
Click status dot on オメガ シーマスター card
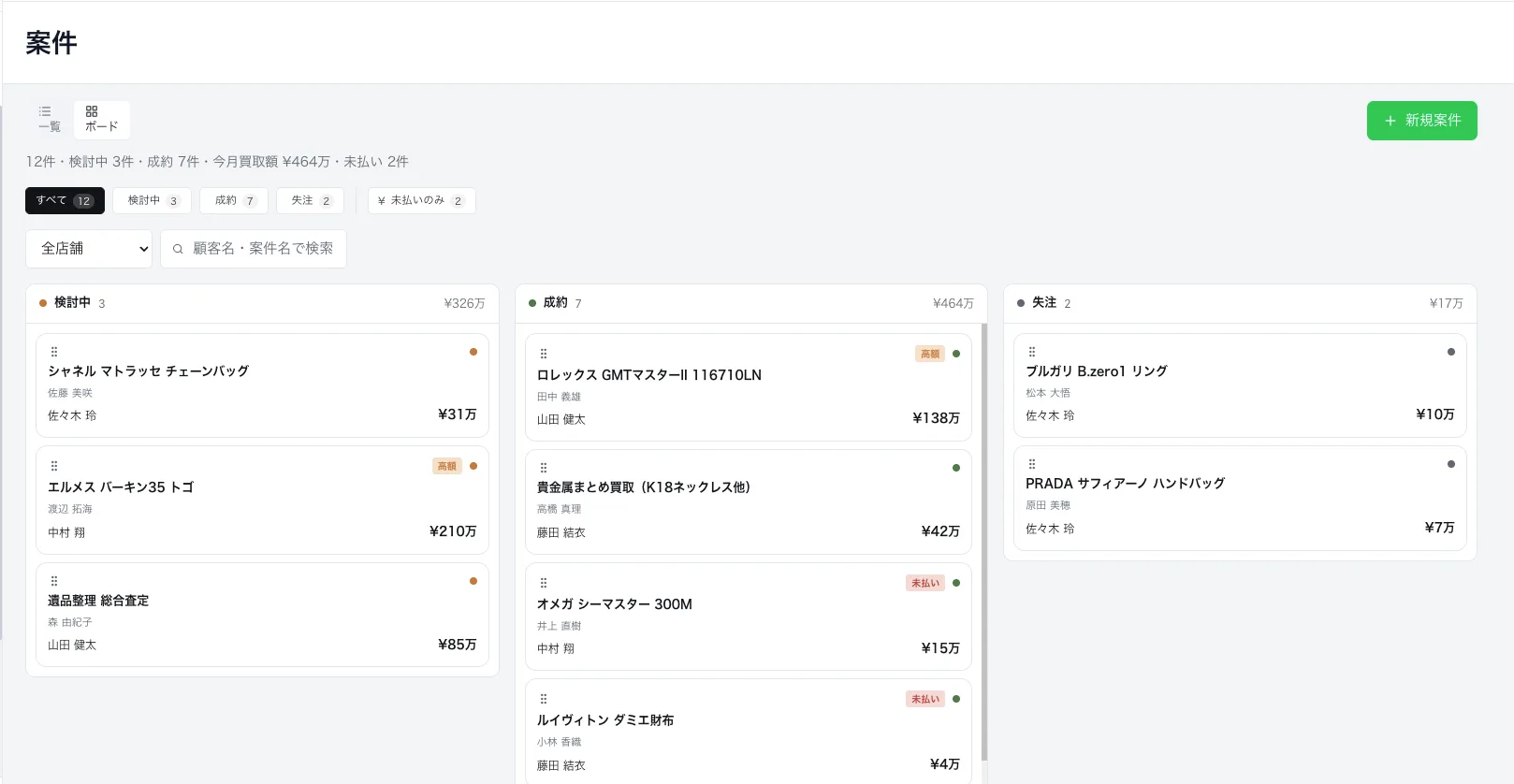click(x=956, y=583)
